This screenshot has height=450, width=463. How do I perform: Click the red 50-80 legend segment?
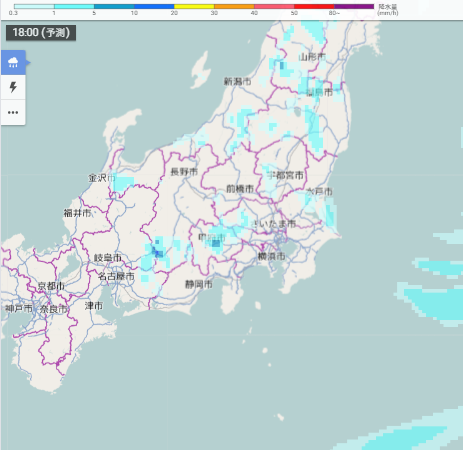click(x=314, y=6)
